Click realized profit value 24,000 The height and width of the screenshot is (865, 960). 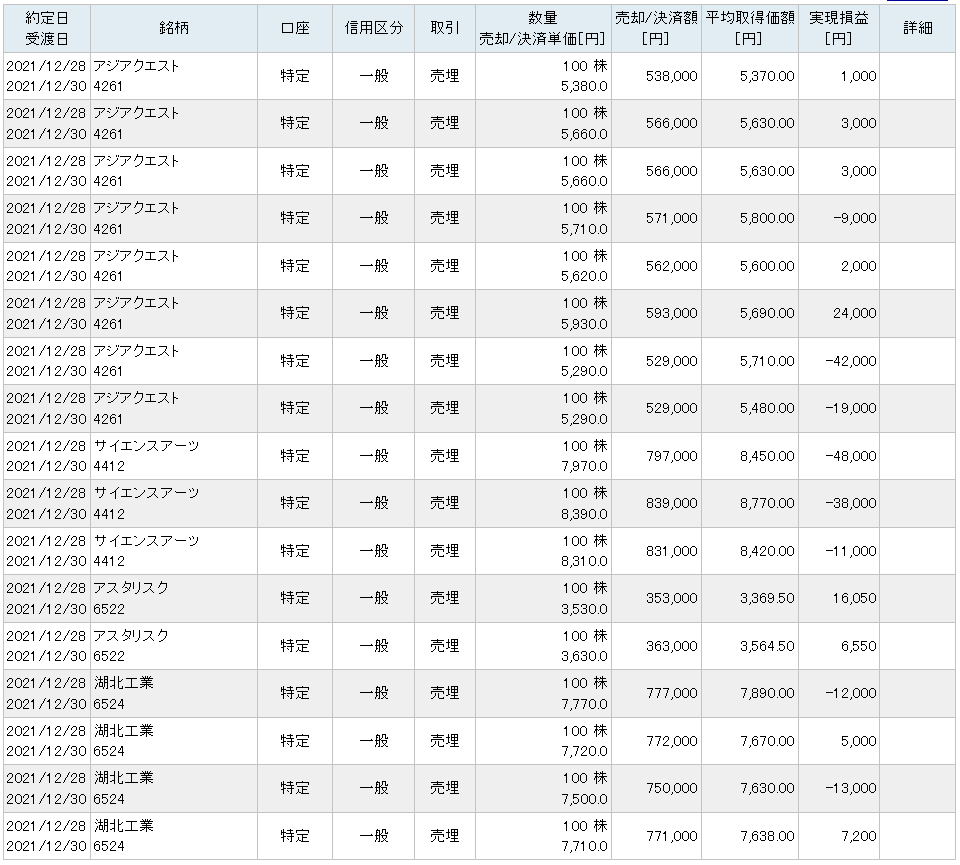tap(855, 313)
